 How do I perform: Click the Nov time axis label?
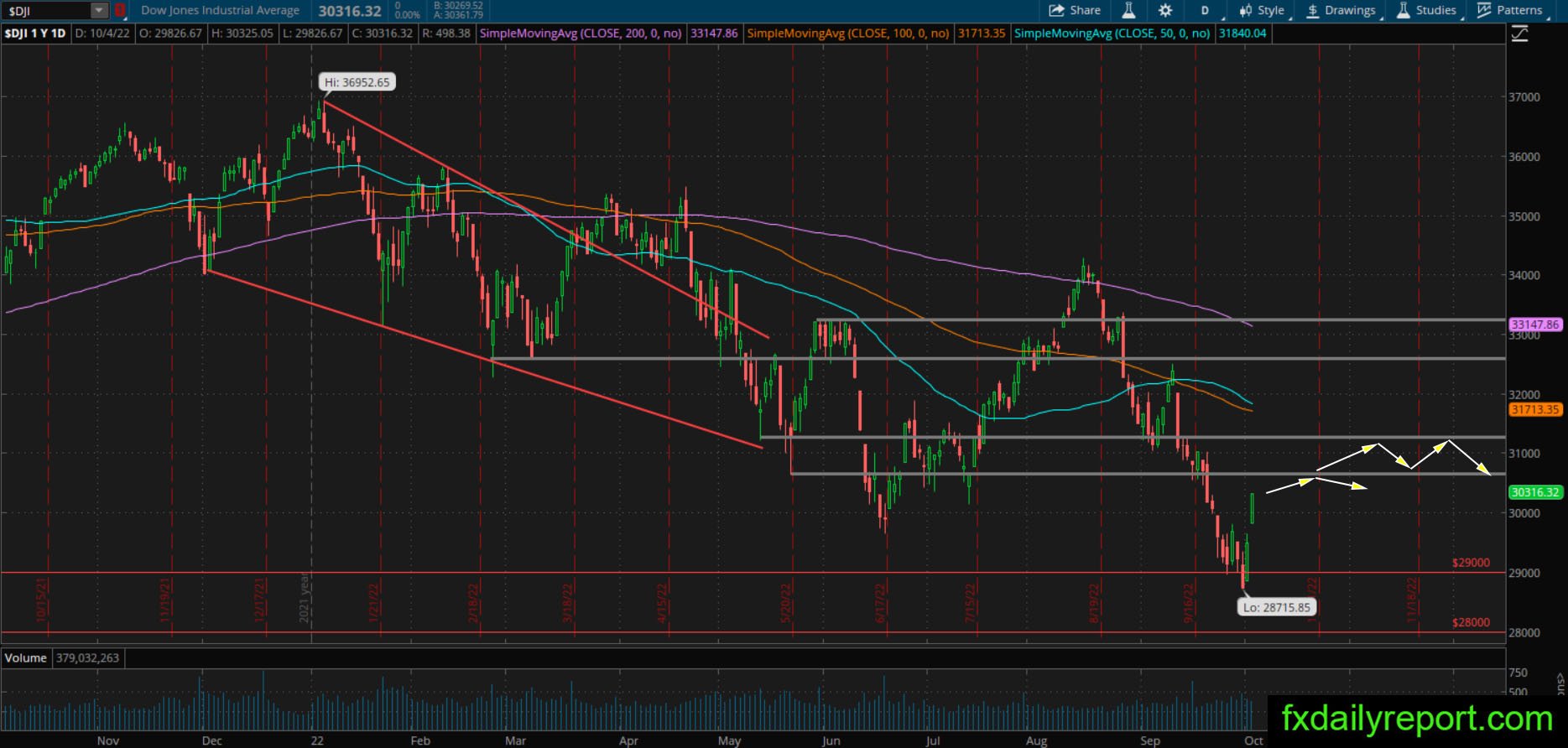(108, 740)
